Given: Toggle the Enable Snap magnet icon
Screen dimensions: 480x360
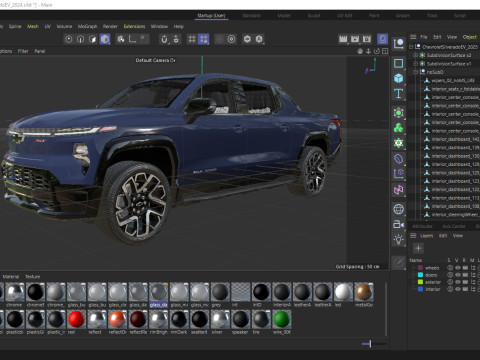Looking at the screenshot, I should (x=164, y=39).
